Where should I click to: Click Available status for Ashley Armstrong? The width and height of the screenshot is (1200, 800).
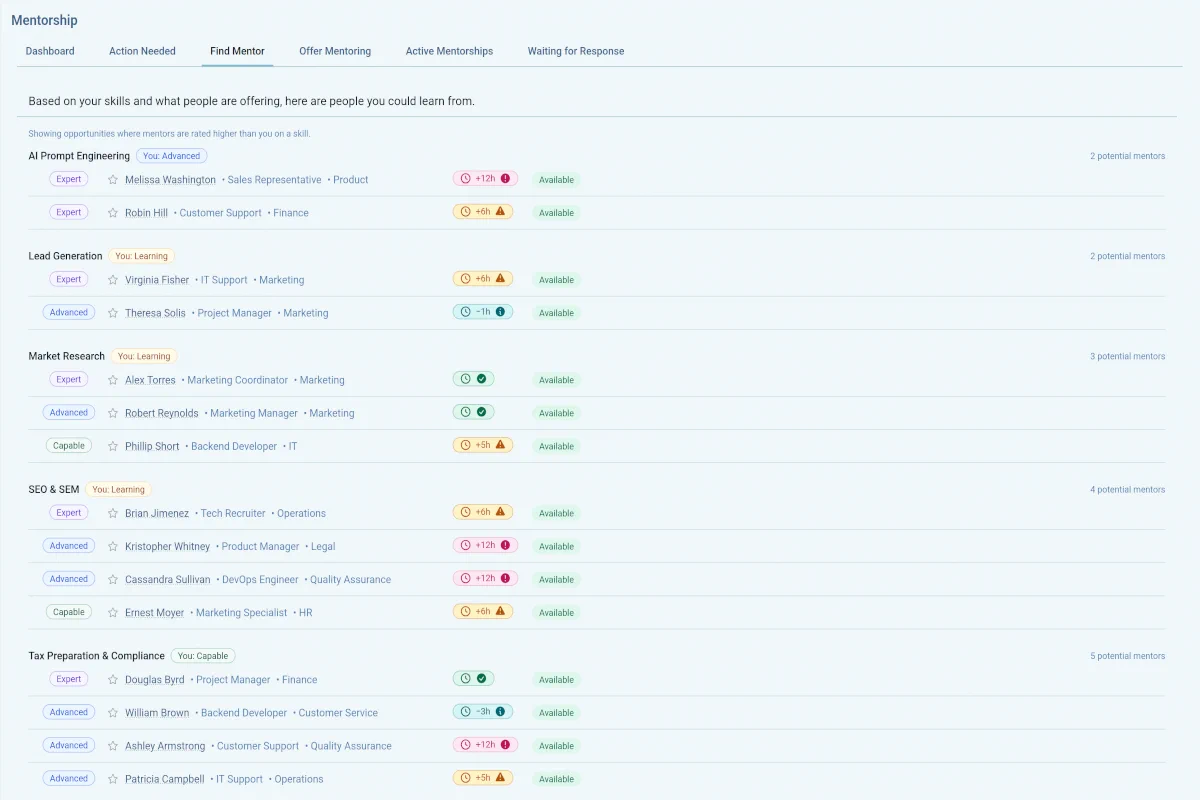pyautogui.click(x=556, y=746)
